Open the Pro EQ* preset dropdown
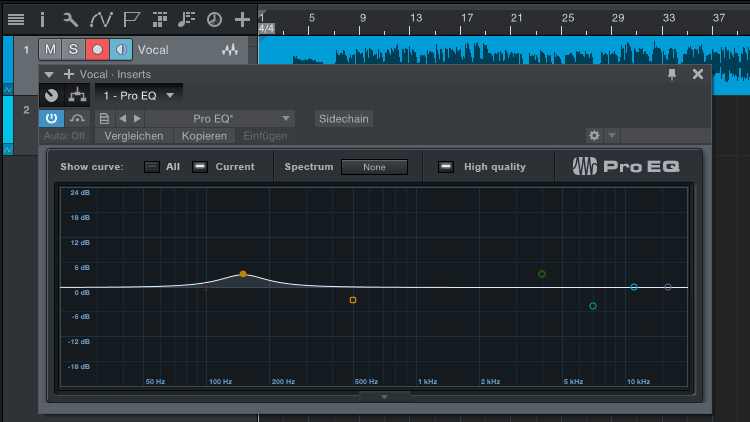The image size is (750, 422). pyautogui.click(x=220, y=119)
